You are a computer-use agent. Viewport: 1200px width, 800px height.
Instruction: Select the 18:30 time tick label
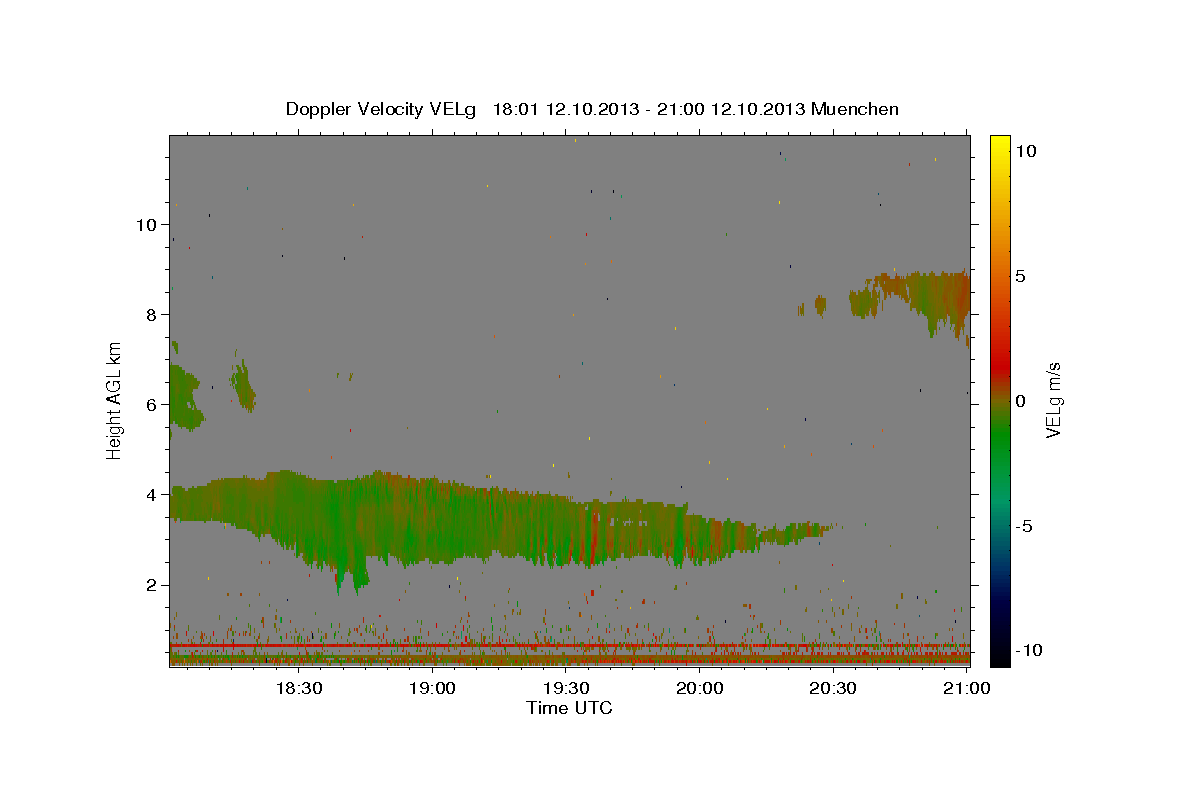coord(299,688)
